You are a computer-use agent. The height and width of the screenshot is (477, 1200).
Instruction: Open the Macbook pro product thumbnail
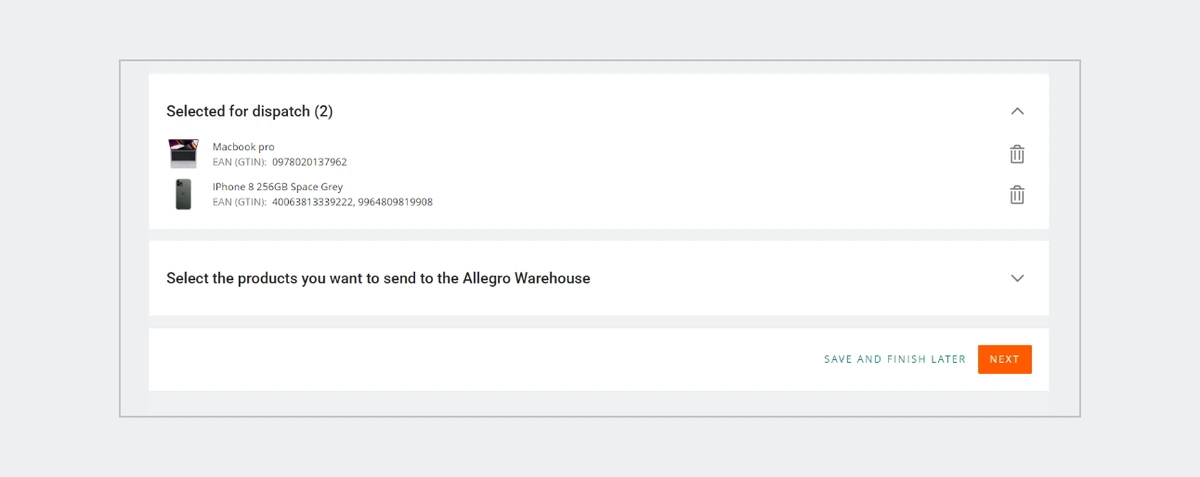183,154
